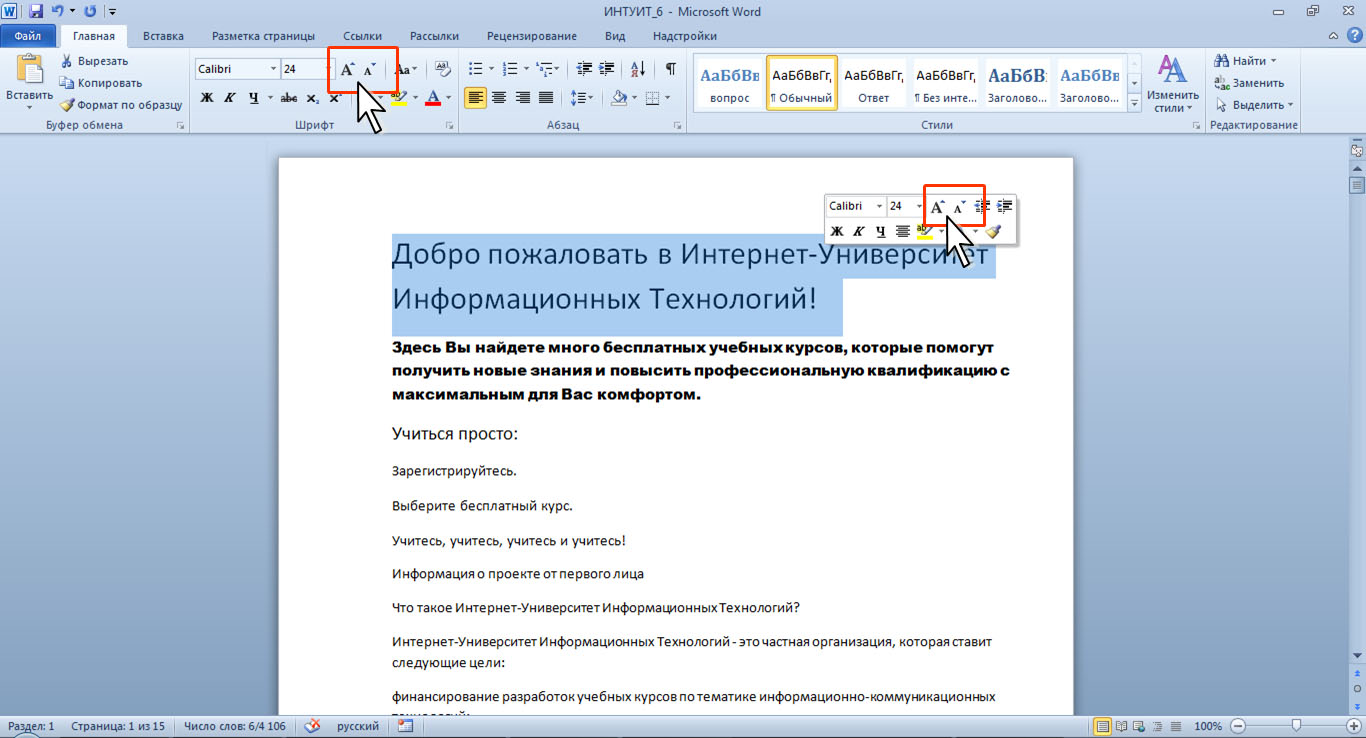Screen dimensions: 1366x738
Task: Grow font size in the ribbon
Action: [348, 69]
